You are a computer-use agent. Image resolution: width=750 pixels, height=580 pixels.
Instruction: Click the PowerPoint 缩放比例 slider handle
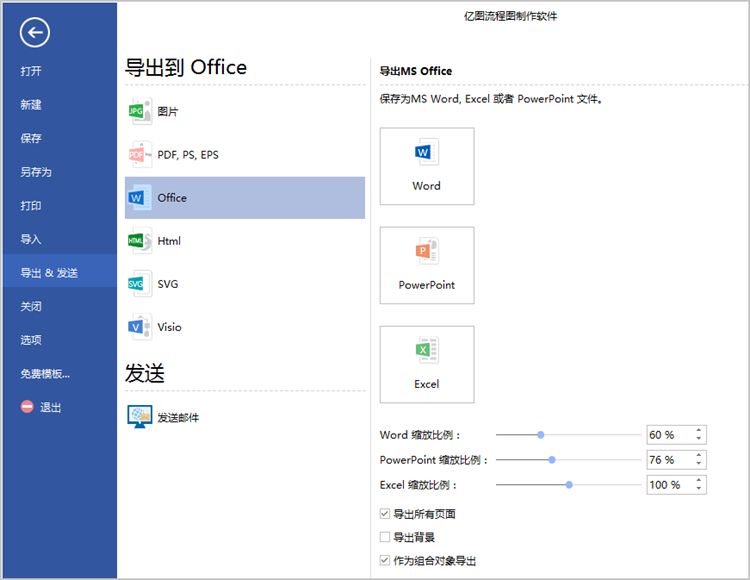click(551, 460)
